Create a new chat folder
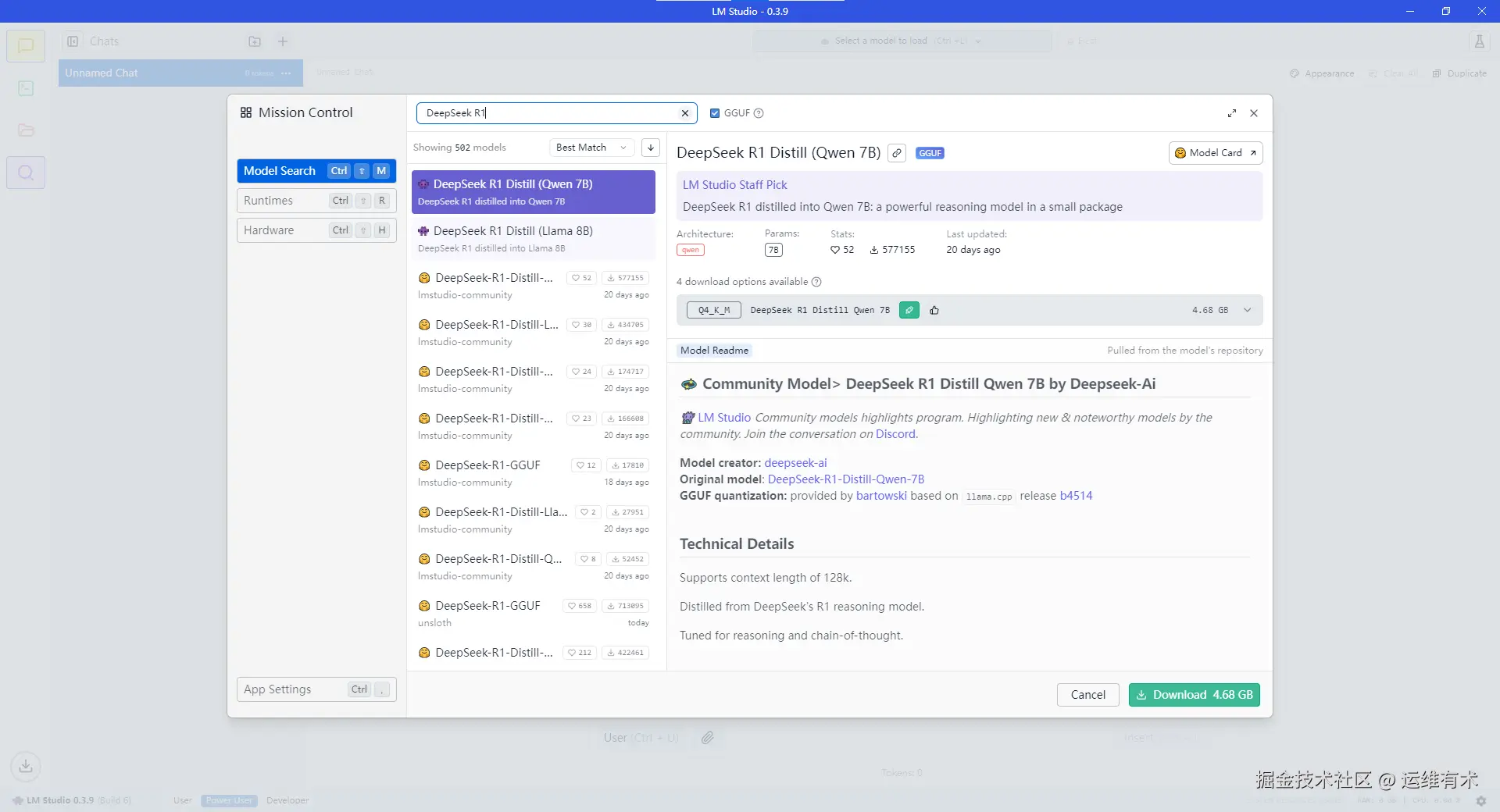The image size is (1500, 812). [255, 41]
